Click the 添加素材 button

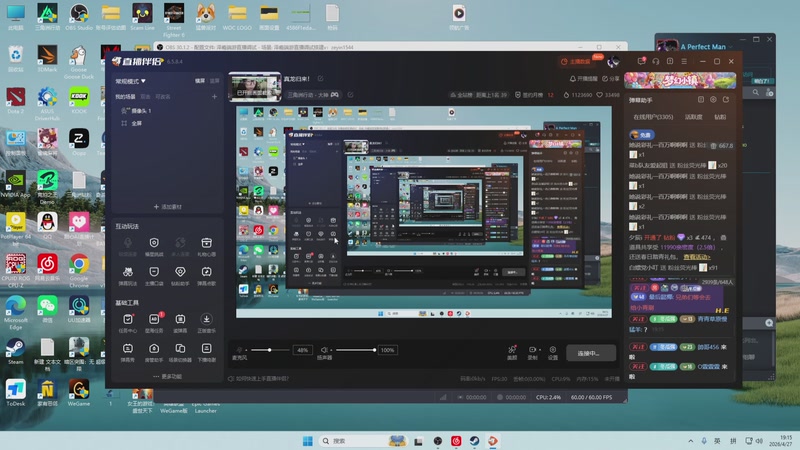[168, 207]
